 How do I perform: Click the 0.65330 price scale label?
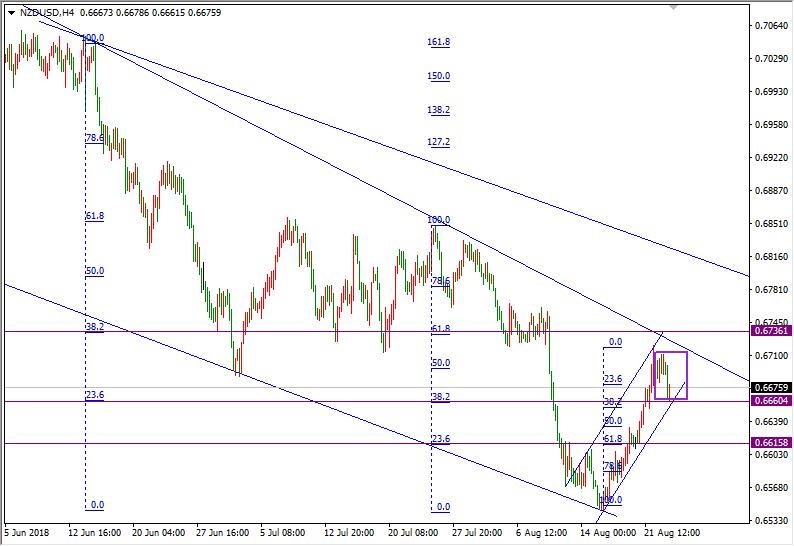click(x=770, y=520)
